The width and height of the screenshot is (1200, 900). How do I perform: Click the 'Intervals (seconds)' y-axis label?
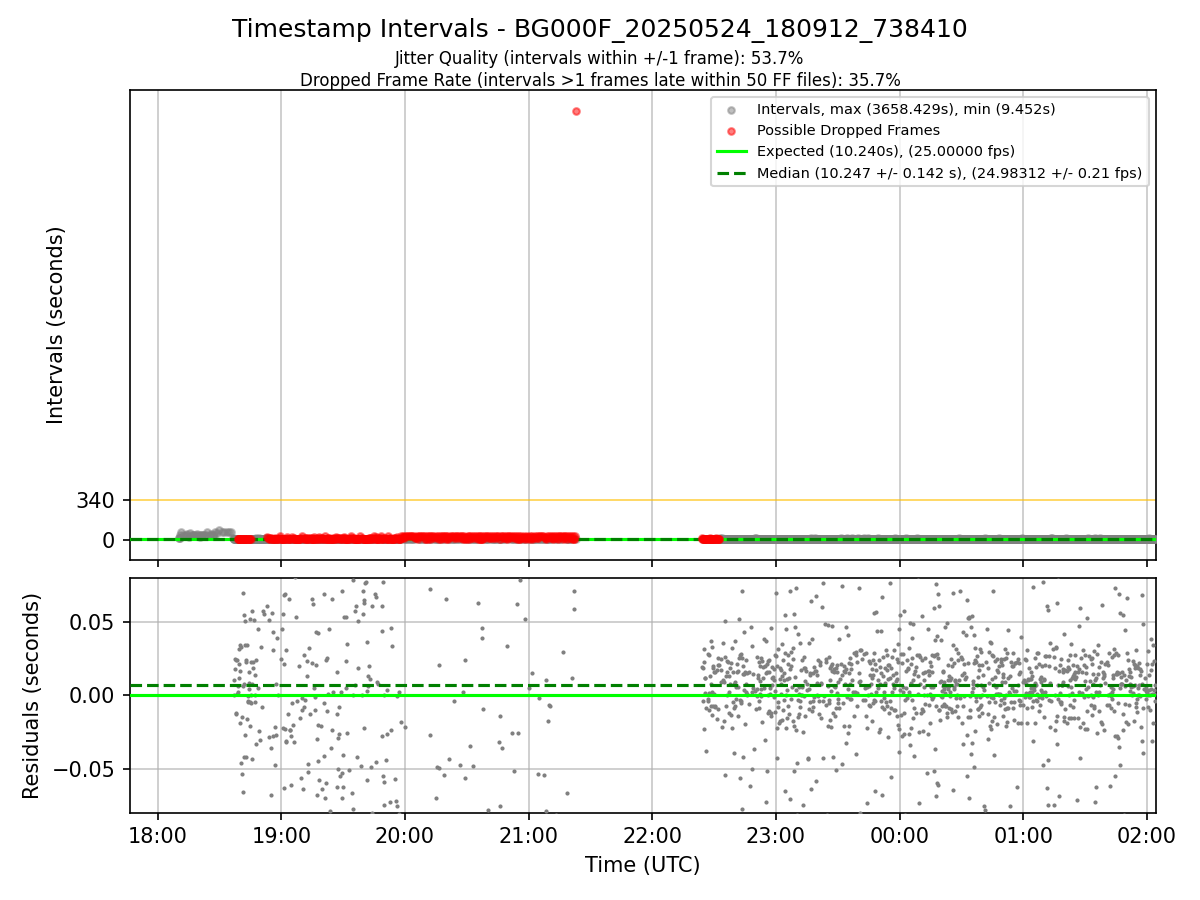click(56, 325)
